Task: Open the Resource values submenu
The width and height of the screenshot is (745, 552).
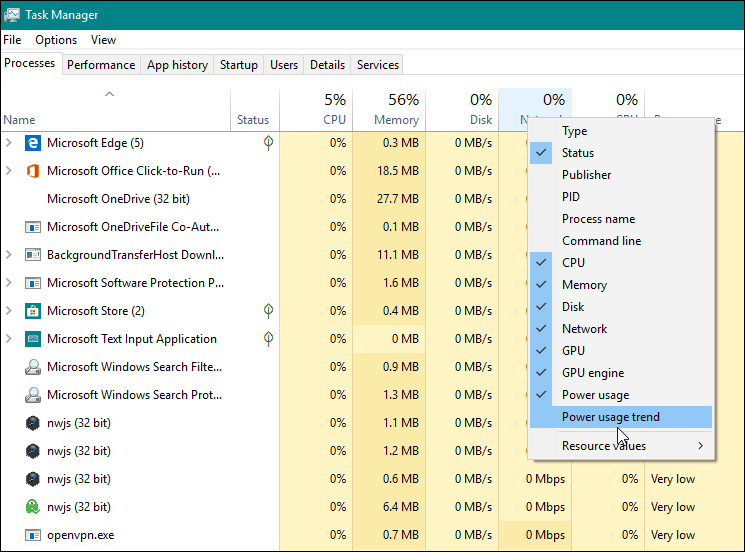Action: [x=621, y=446]
